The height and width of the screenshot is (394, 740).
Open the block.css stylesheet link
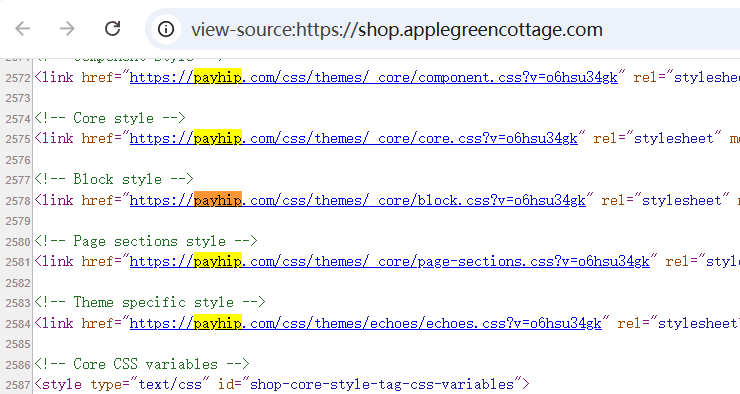[358, 201]
